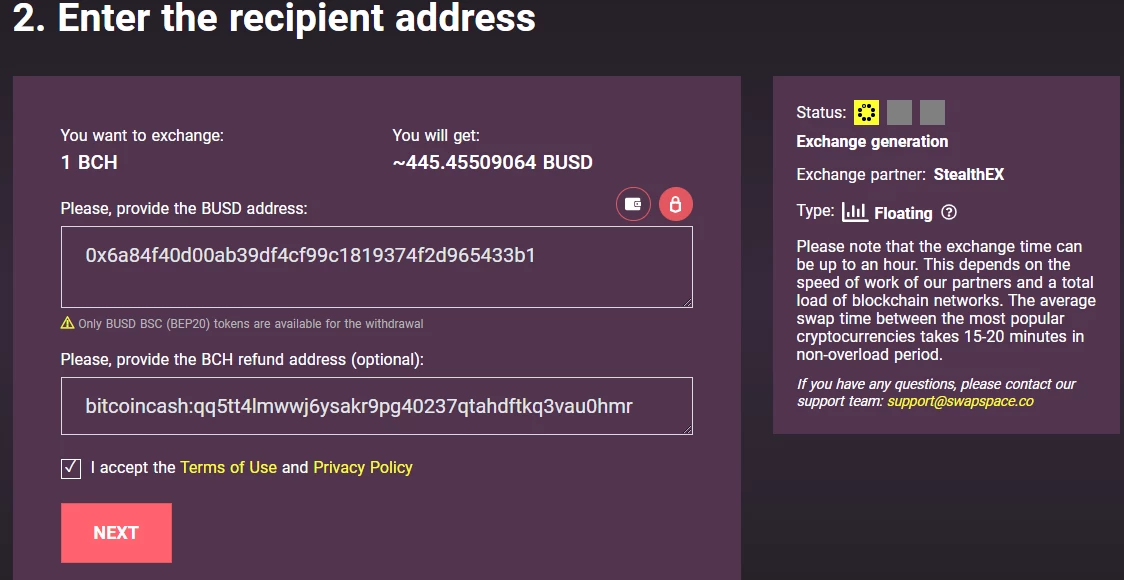The height and width of the screenshot is (580, 1124).
Task: Click the second gray status square
Action: [899, 113]
